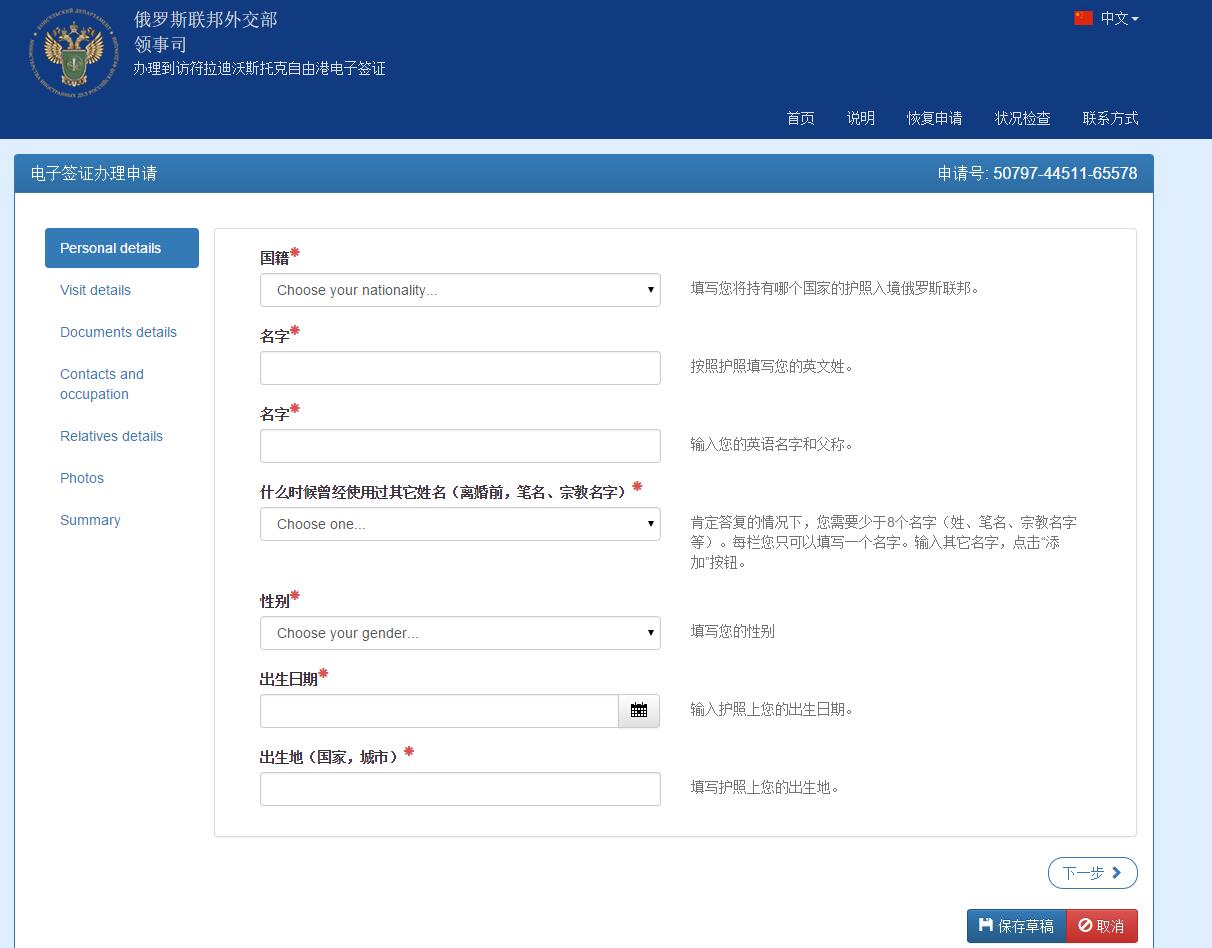This screenshot has width=1212, height=948.
Task: Open the 中文 language selector
Action: coord(1107,17)
